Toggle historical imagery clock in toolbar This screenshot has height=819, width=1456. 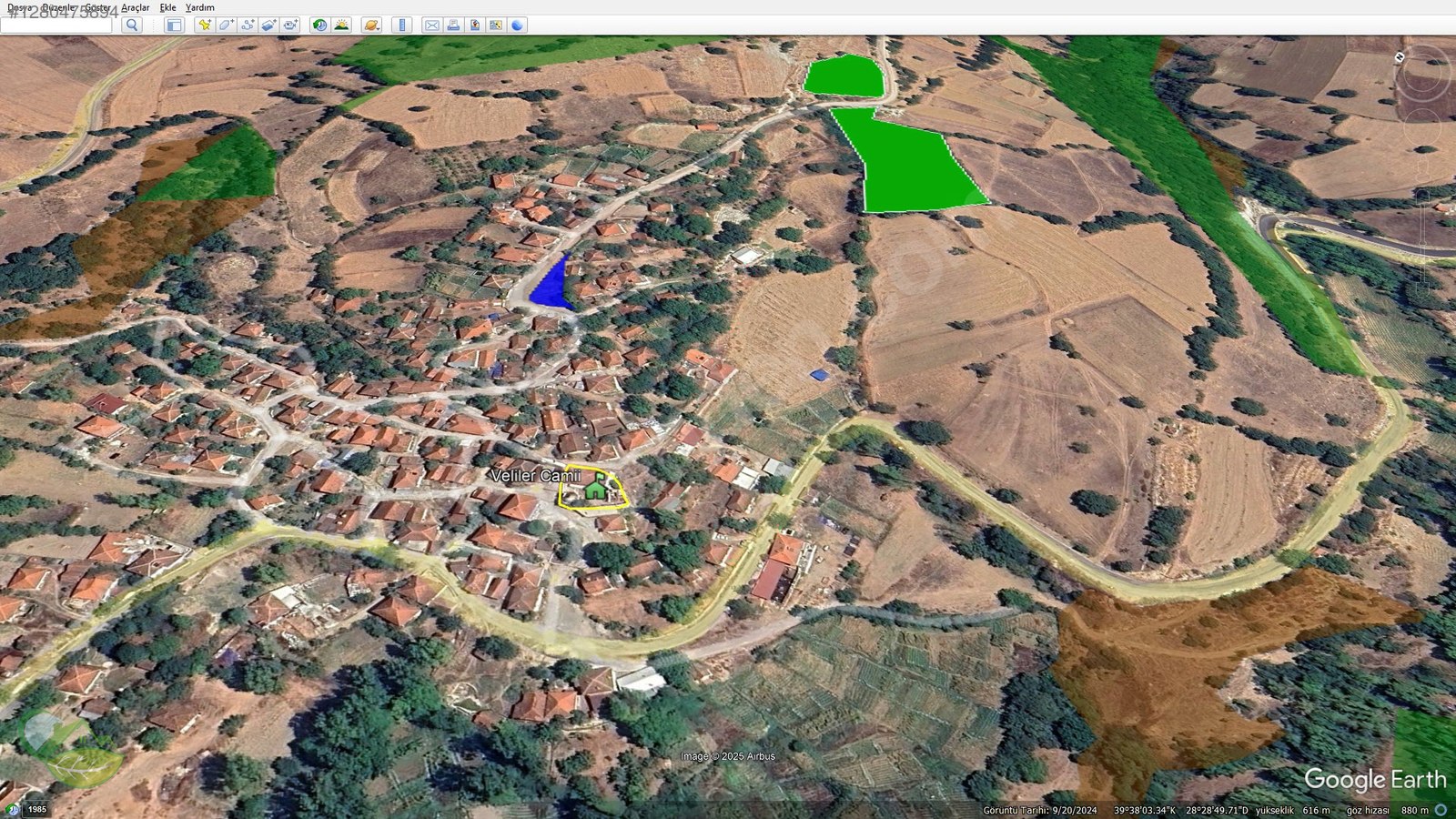[319, 25]
